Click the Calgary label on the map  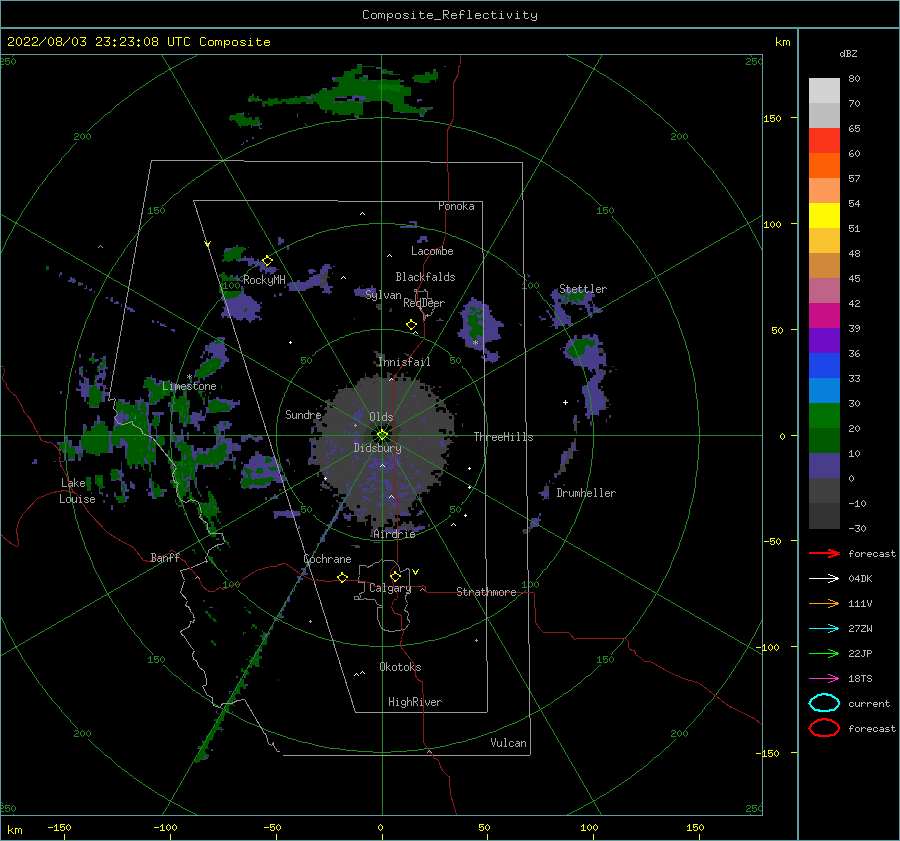[x=390, y=588]
